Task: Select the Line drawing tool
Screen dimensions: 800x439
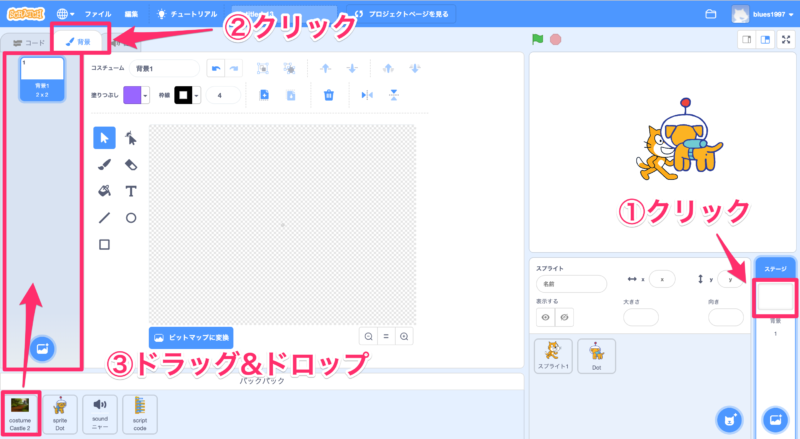Action: click(104, 217)
